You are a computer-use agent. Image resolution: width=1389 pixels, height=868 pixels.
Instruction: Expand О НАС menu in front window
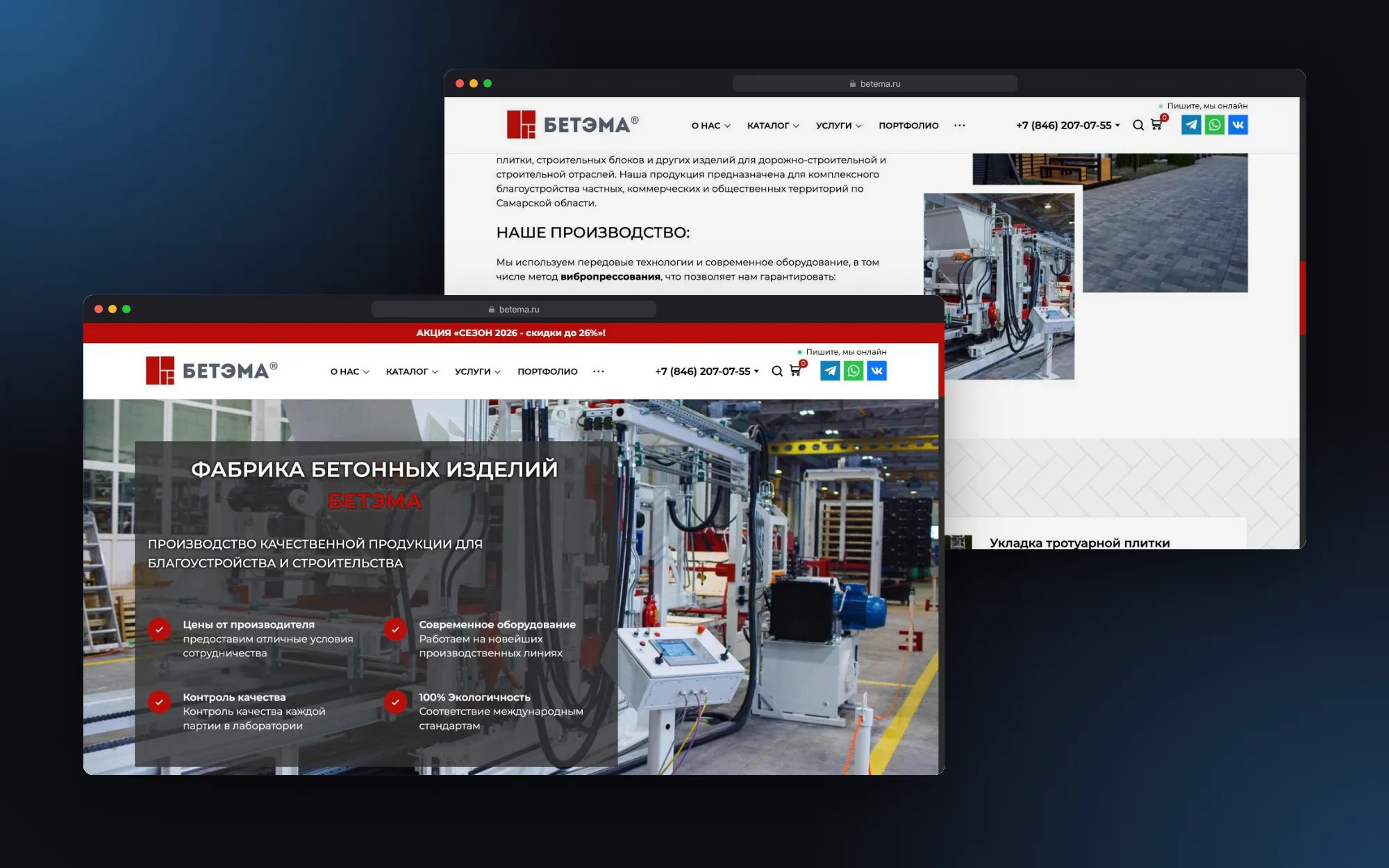pyautogui.click(x=350, y=372)
